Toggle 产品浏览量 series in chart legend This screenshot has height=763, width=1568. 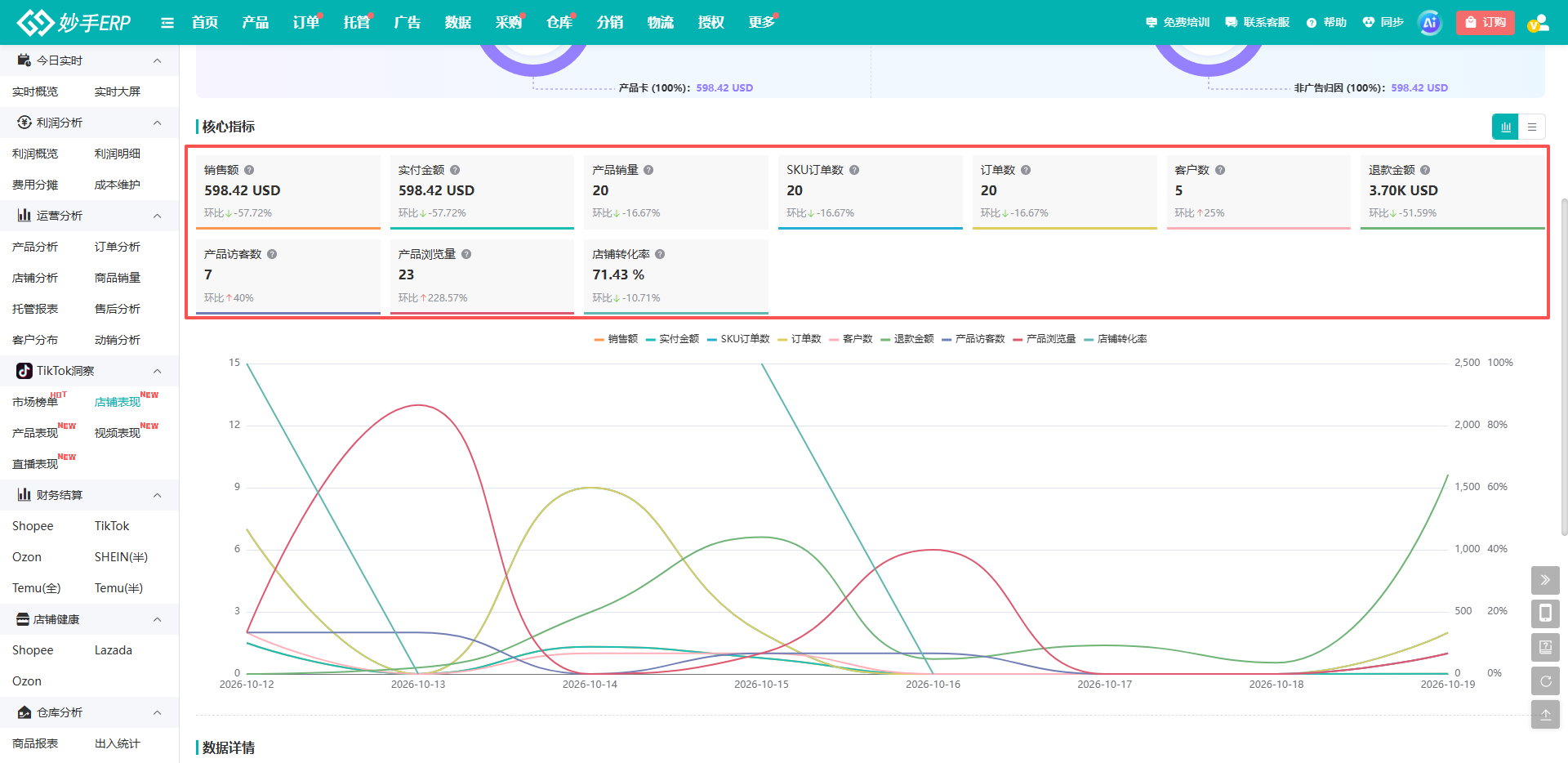click(1045, 339)
